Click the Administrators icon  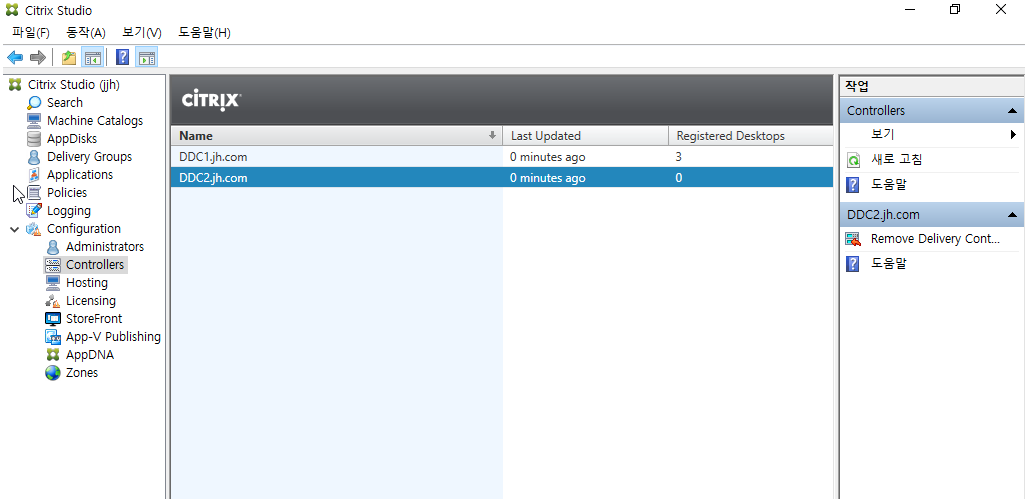tap(53, 247)
